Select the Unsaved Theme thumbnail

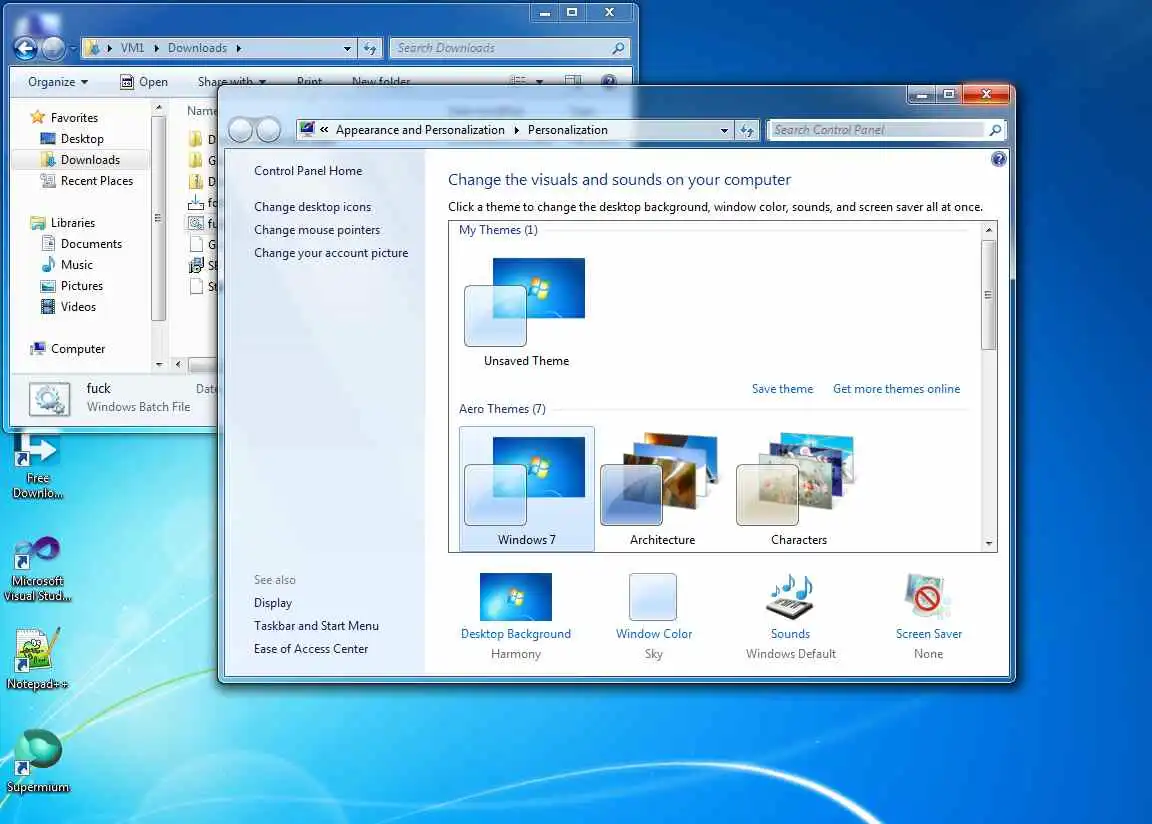coord(526,312)
